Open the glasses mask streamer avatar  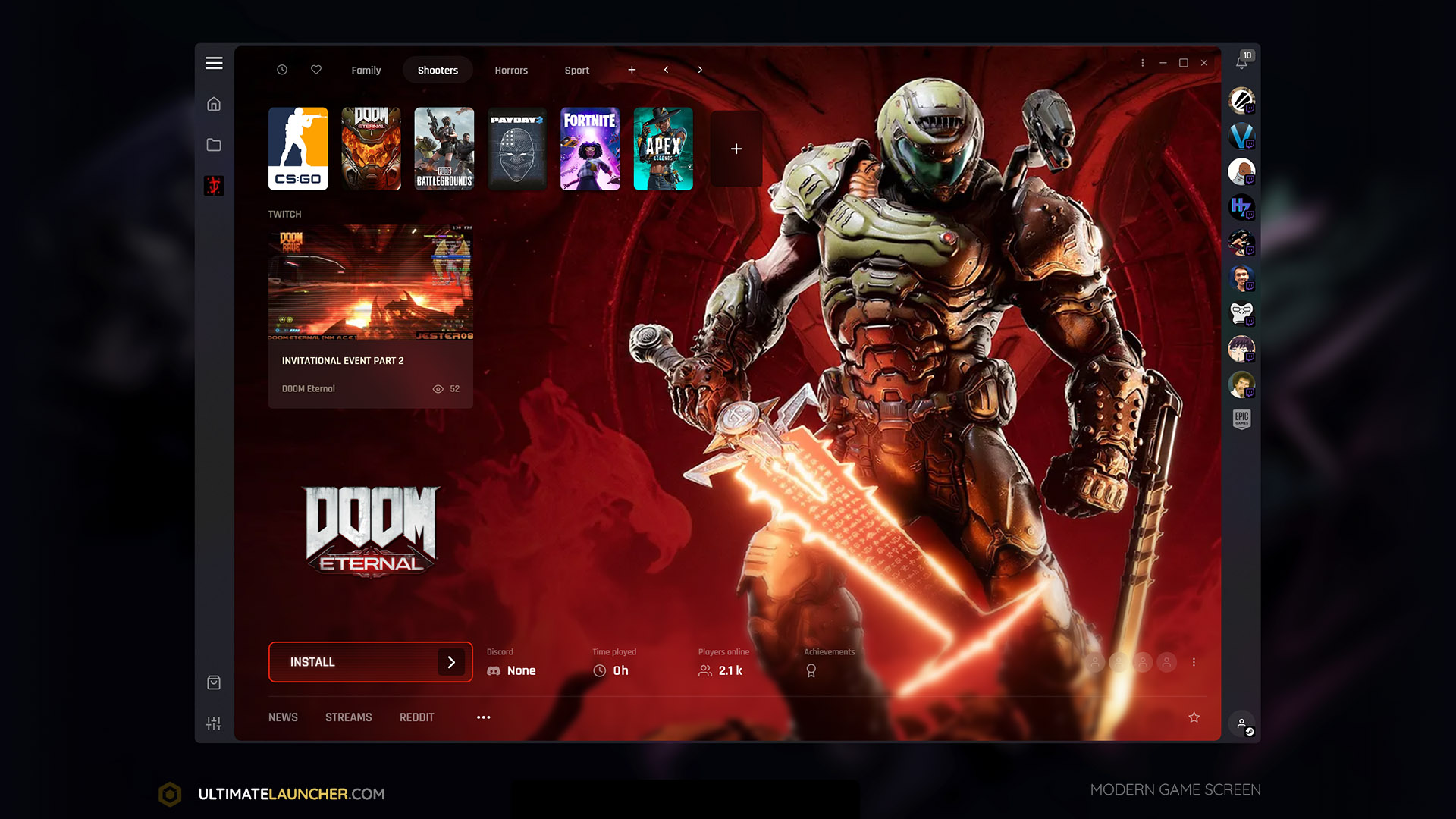1241,313
